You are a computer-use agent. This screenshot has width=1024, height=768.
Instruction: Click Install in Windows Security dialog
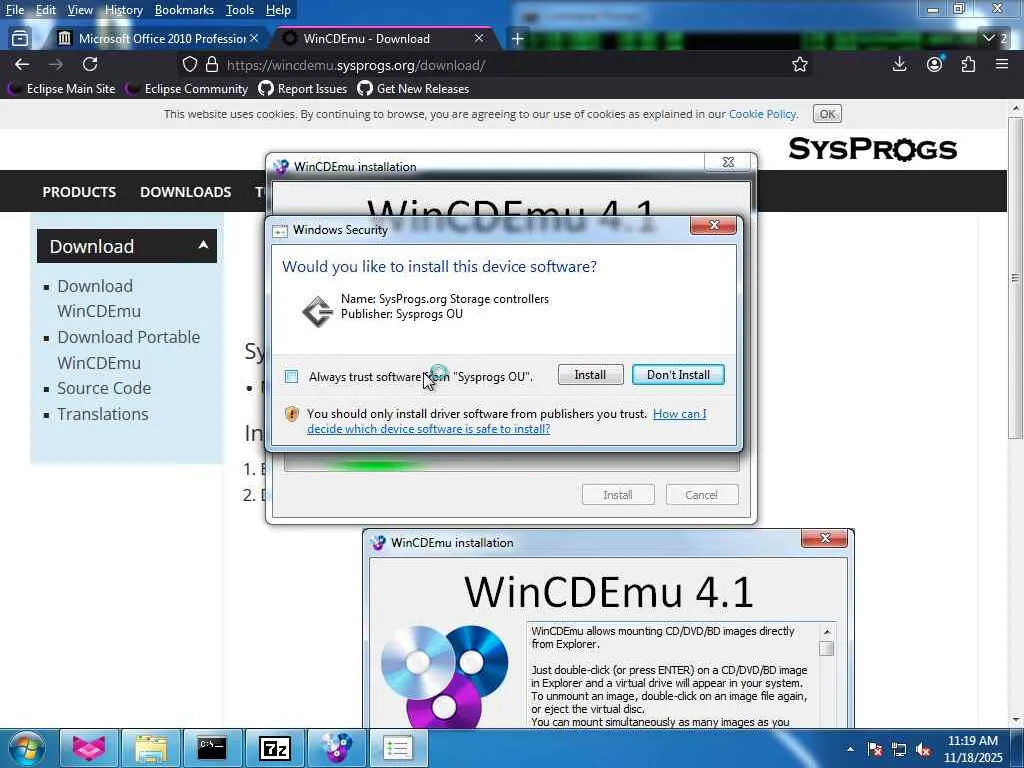pyautogui.click(x=590, y=375)
